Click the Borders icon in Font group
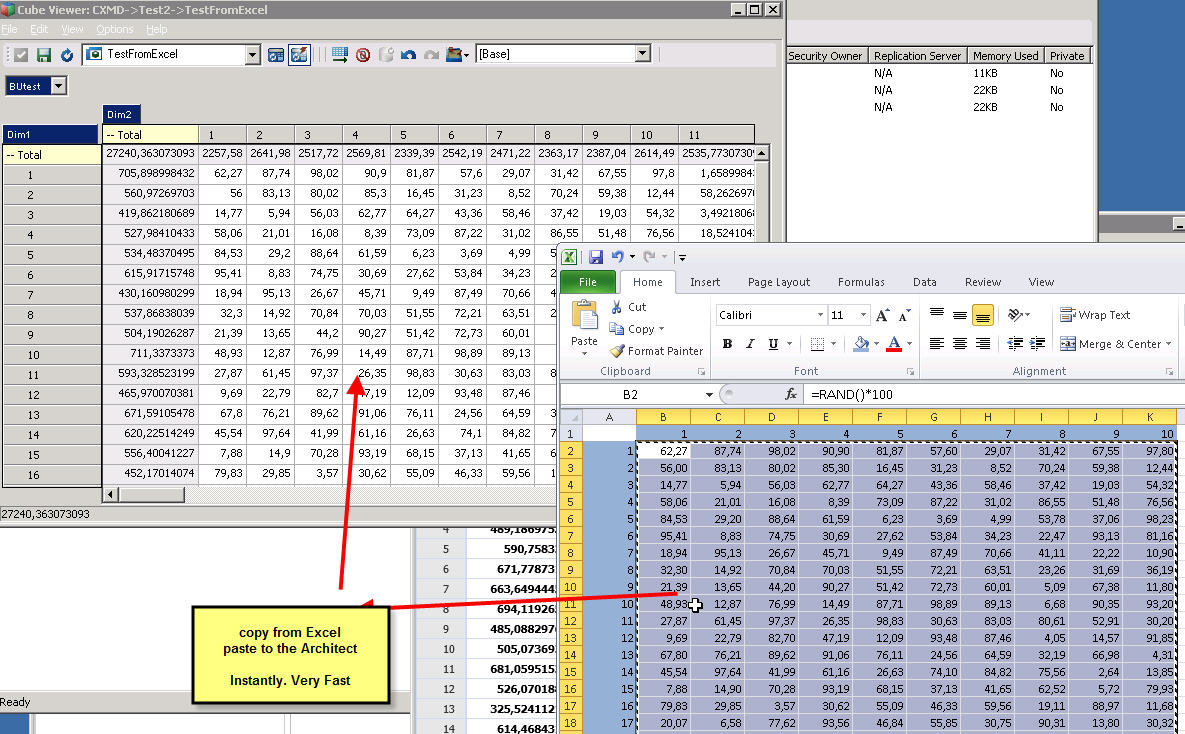 [817, 344]
